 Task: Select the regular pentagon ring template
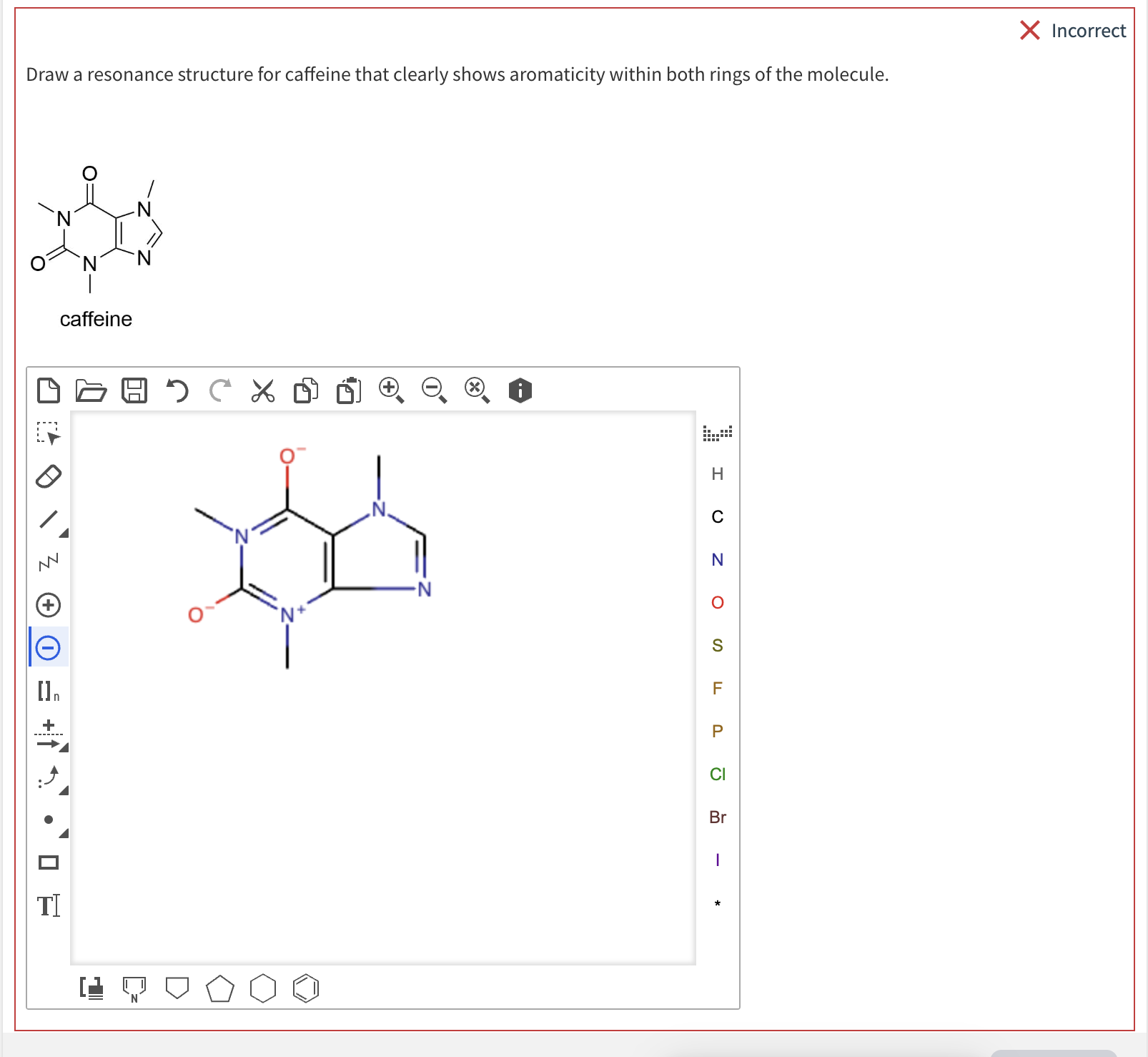point(220,988)
